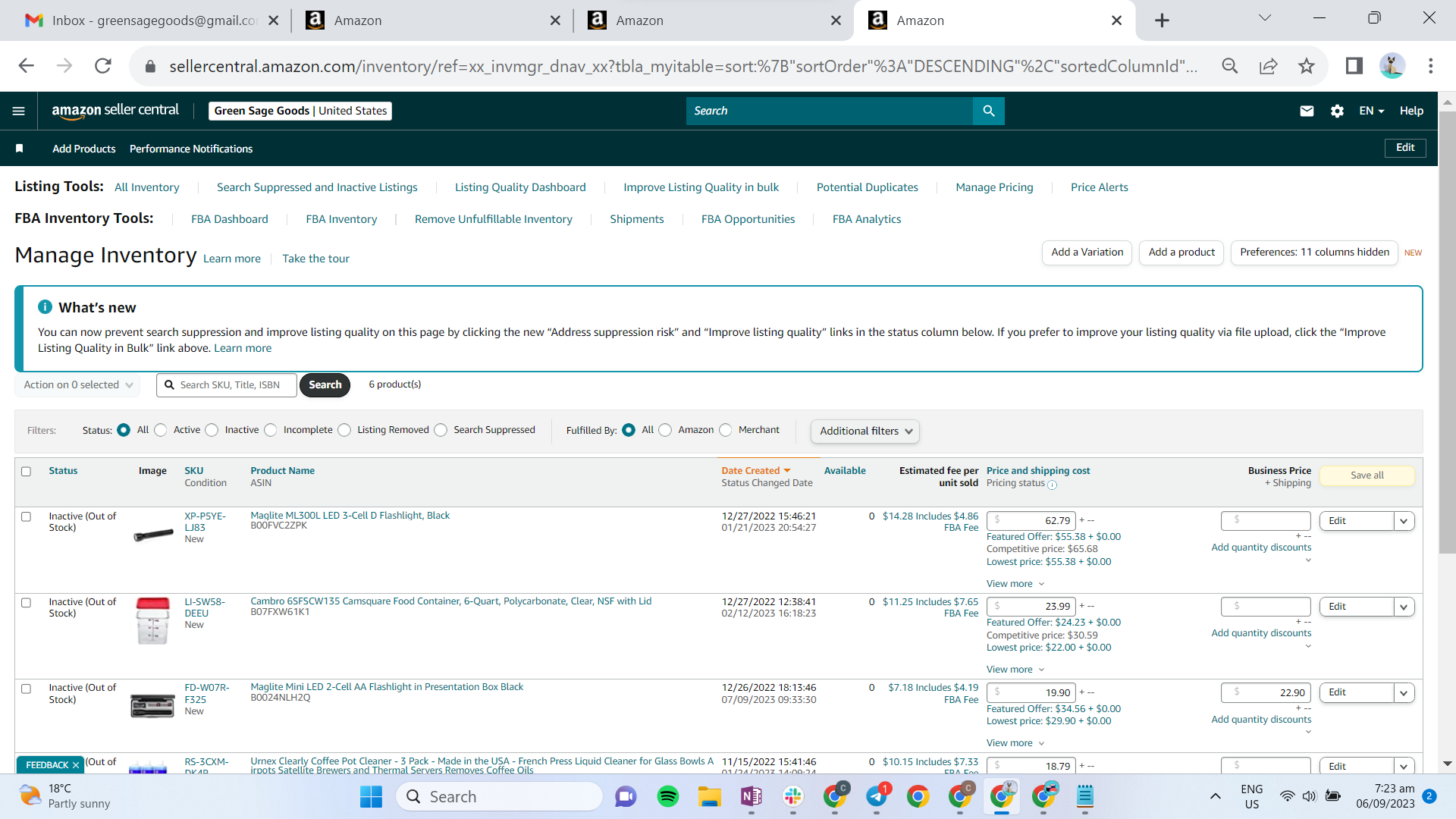Launch Spotify from the taskbar
The image size is (1456, 819).
(668, 796)
